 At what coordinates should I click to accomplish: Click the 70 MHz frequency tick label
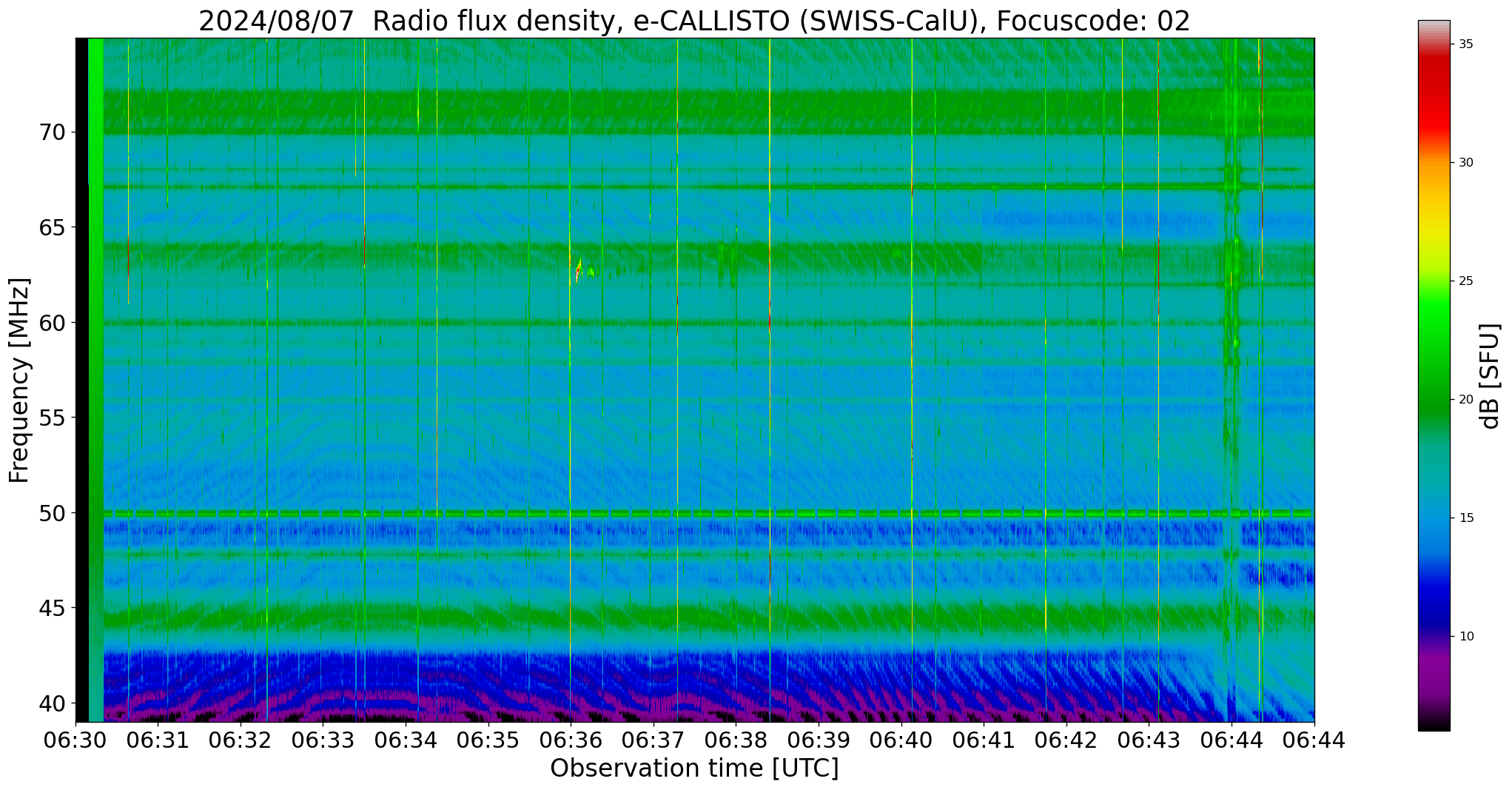coord(52,133)
